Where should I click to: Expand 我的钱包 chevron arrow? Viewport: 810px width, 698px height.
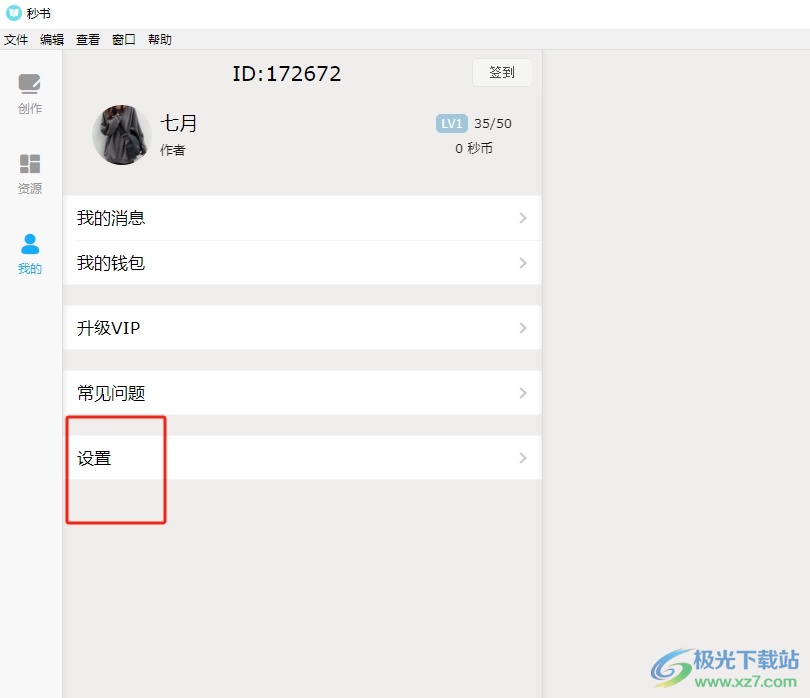pos(523,263)
